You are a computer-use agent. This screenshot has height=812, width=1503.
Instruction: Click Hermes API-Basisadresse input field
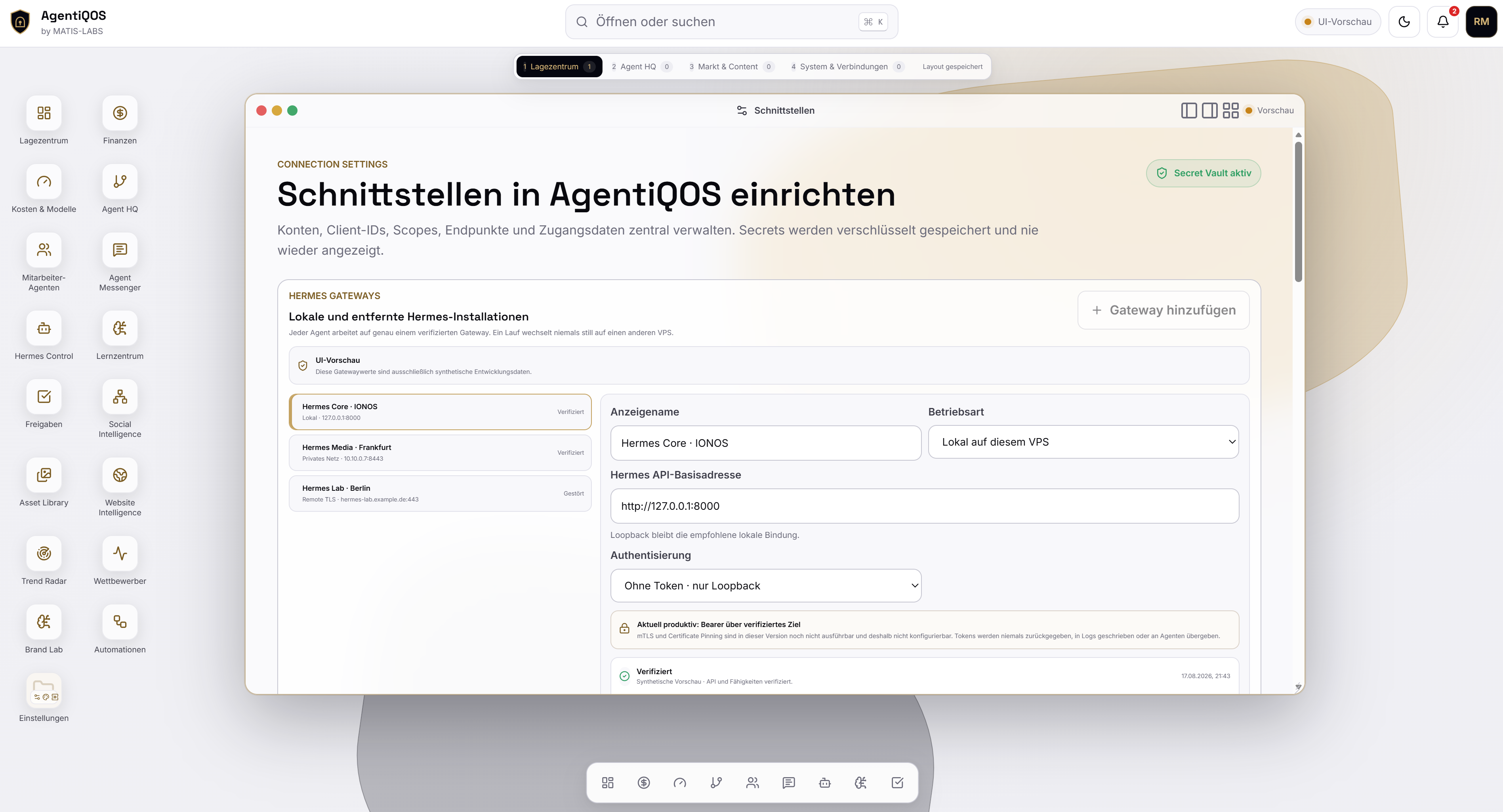[x=924, y=506]
